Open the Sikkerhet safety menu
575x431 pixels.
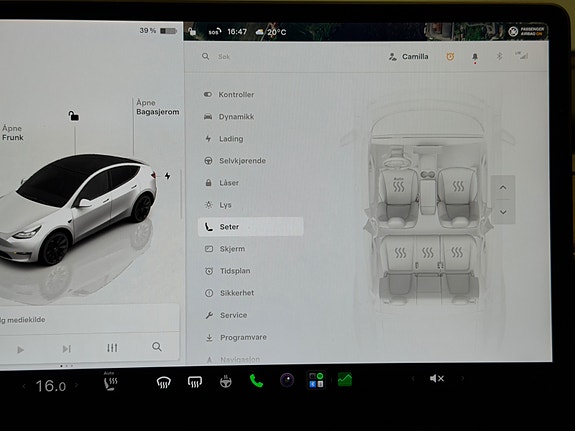pos(229,293)
